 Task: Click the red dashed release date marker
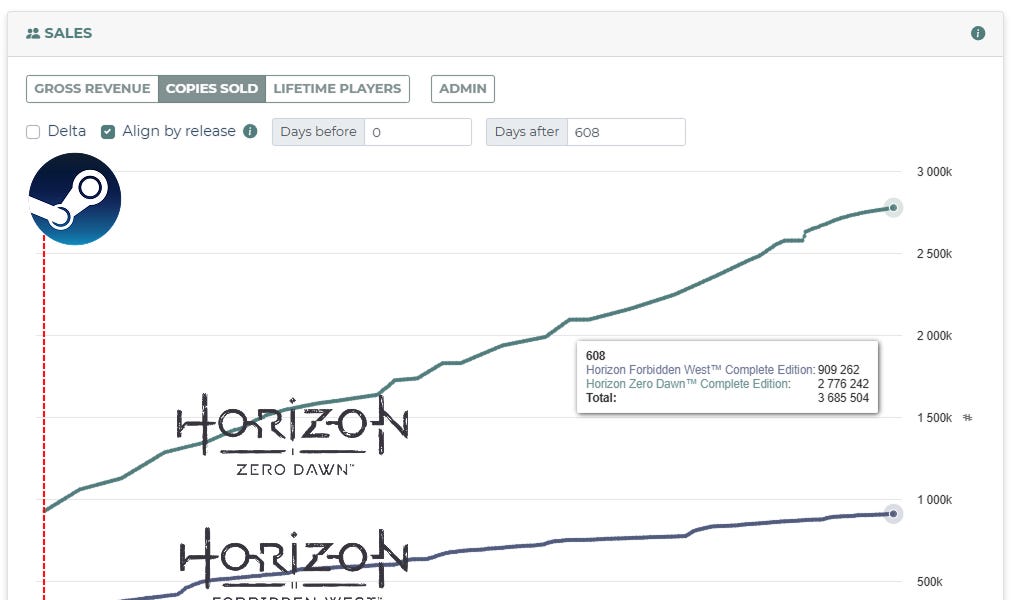42,400
